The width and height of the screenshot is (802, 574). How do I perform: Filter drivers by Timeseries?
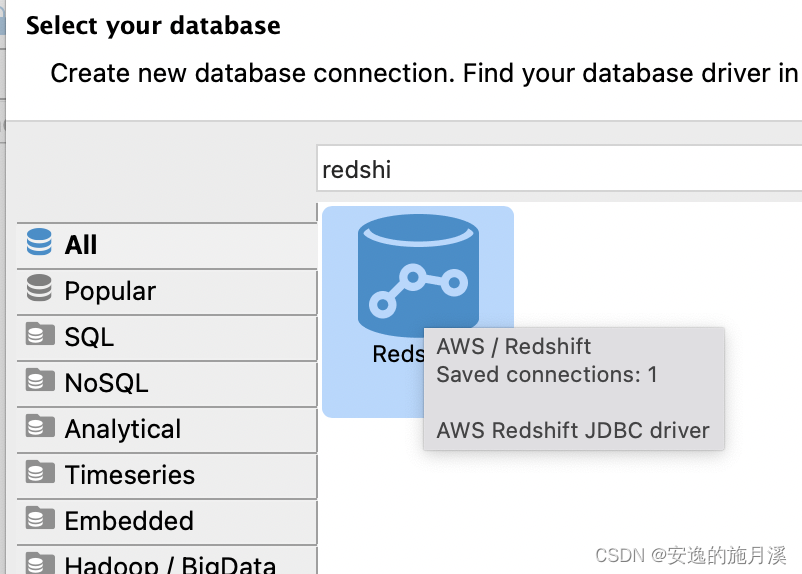pyautogui.click(x=129, y=475)
